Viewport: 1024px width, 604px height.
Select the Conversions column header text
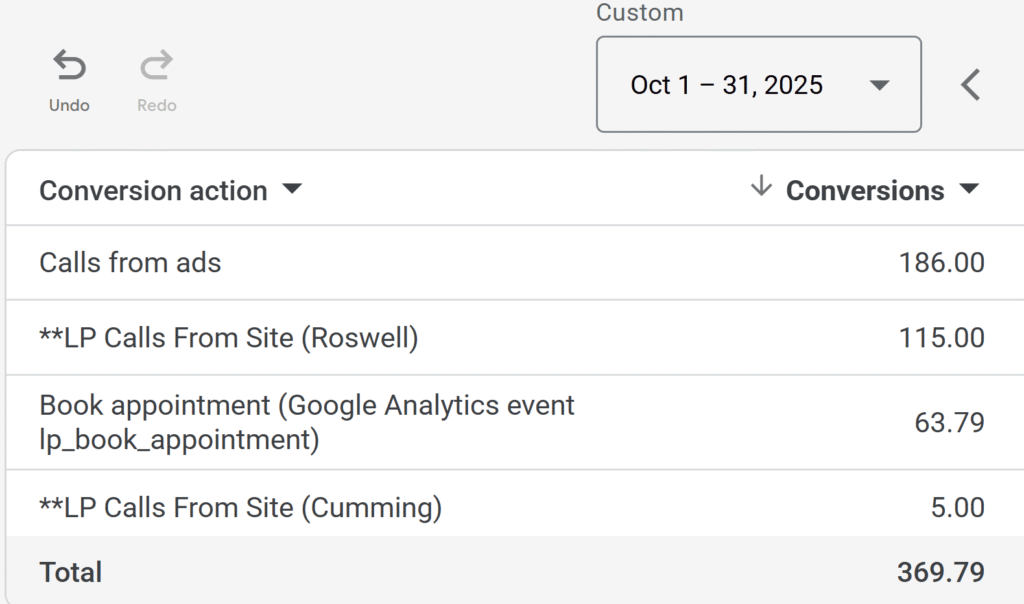865,191
